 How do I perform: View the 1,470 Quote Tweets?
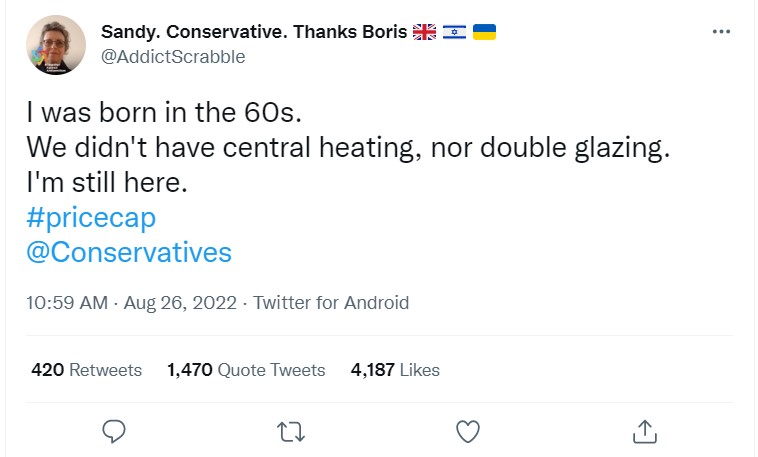[246, 370]
